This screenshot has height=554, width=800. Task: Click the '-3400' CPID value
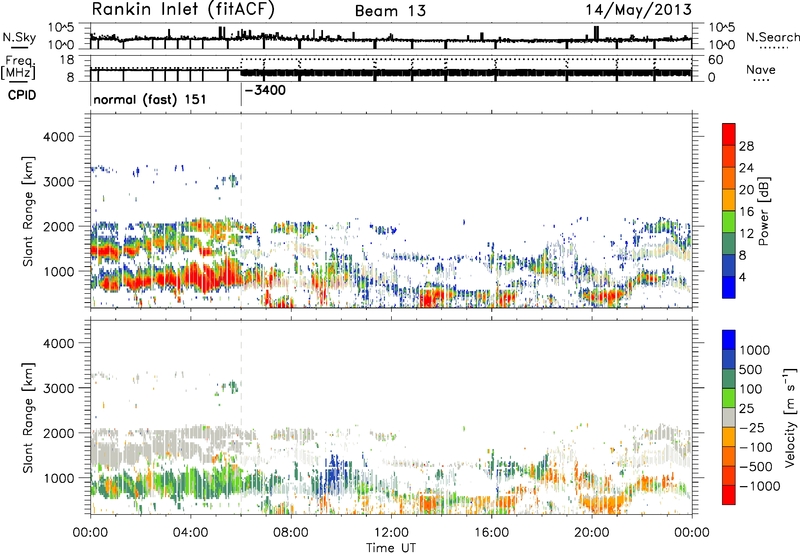[x=265, y=91]
